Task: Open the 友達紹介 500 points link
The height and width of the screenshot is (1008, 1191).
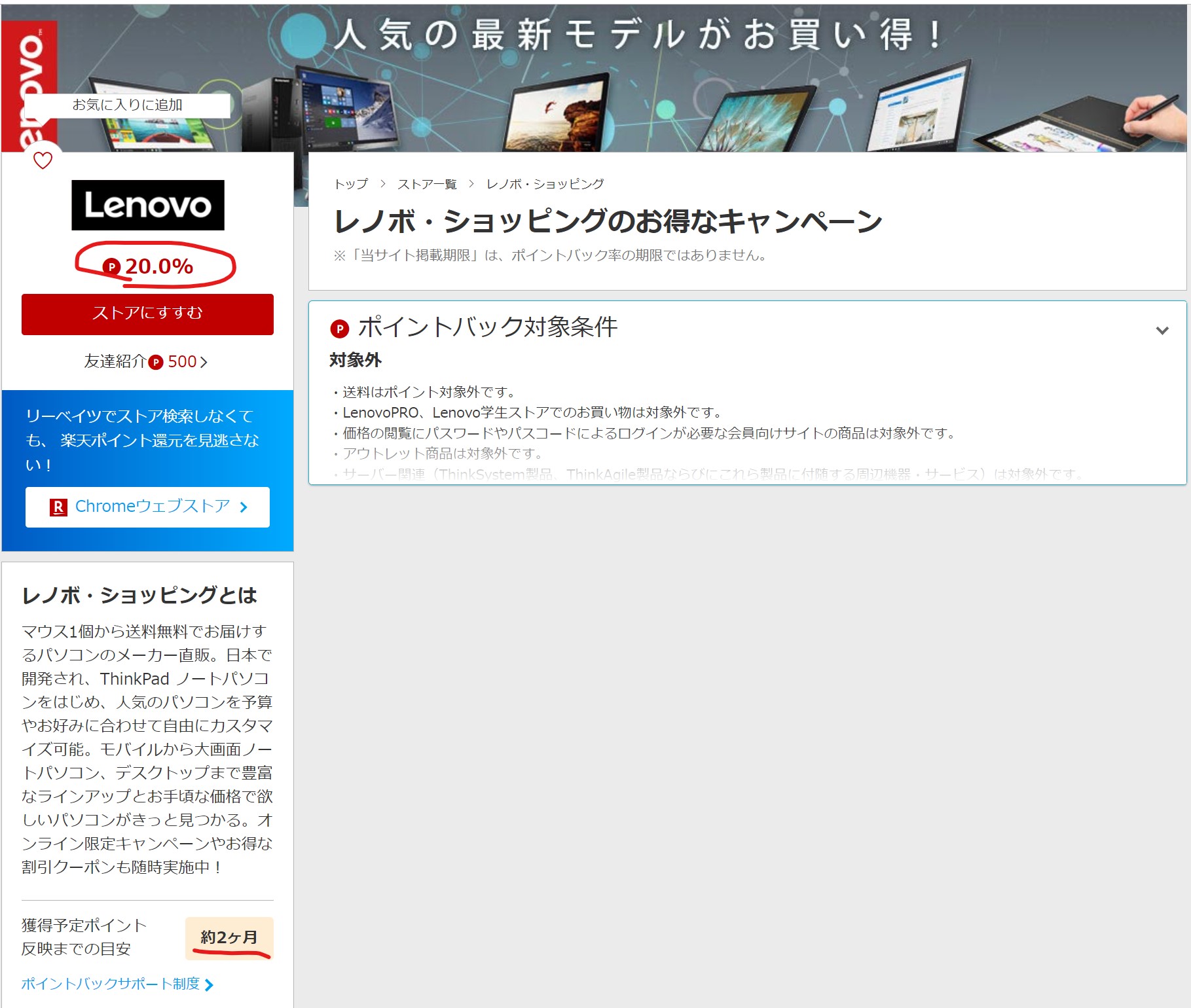Action: (x=145, y=361)
